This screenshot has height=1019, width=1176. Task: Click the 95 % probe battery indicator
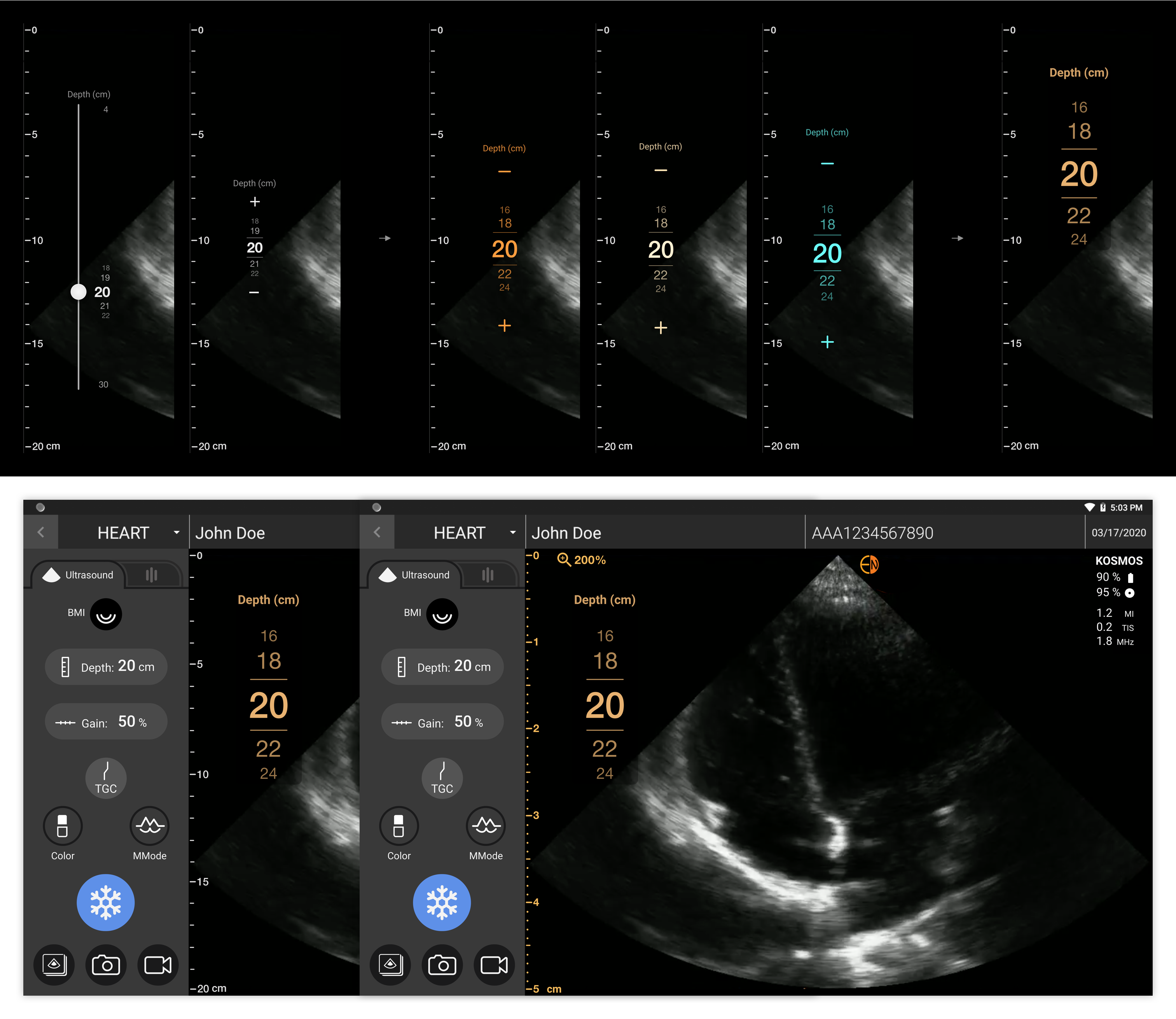[1115, 592]
